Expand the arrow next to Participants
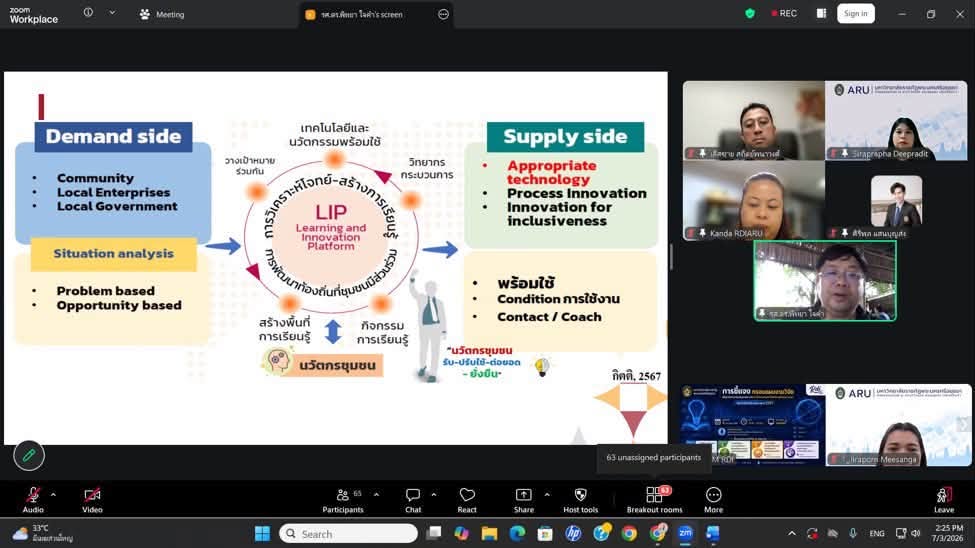The image size is (975, 548). coord(376,495)
